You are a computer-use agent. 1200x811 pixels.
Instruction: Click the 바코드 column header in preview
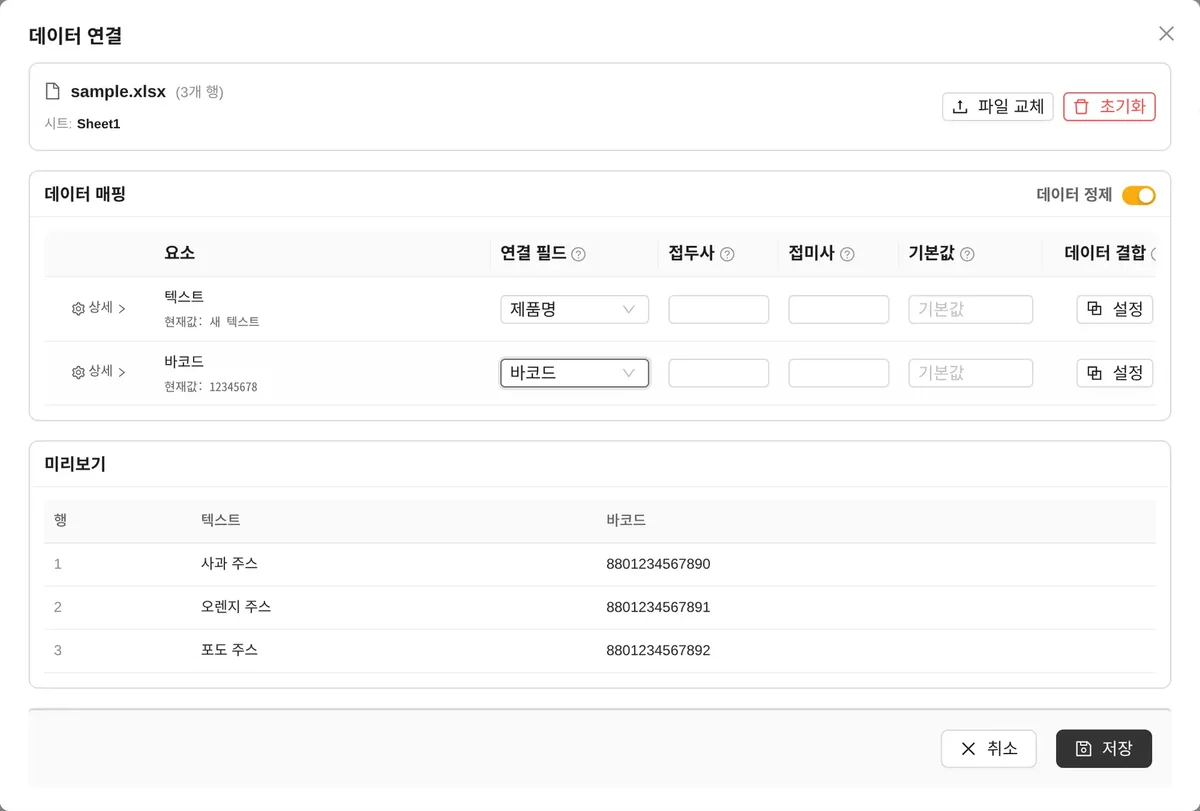pos(626,521)
